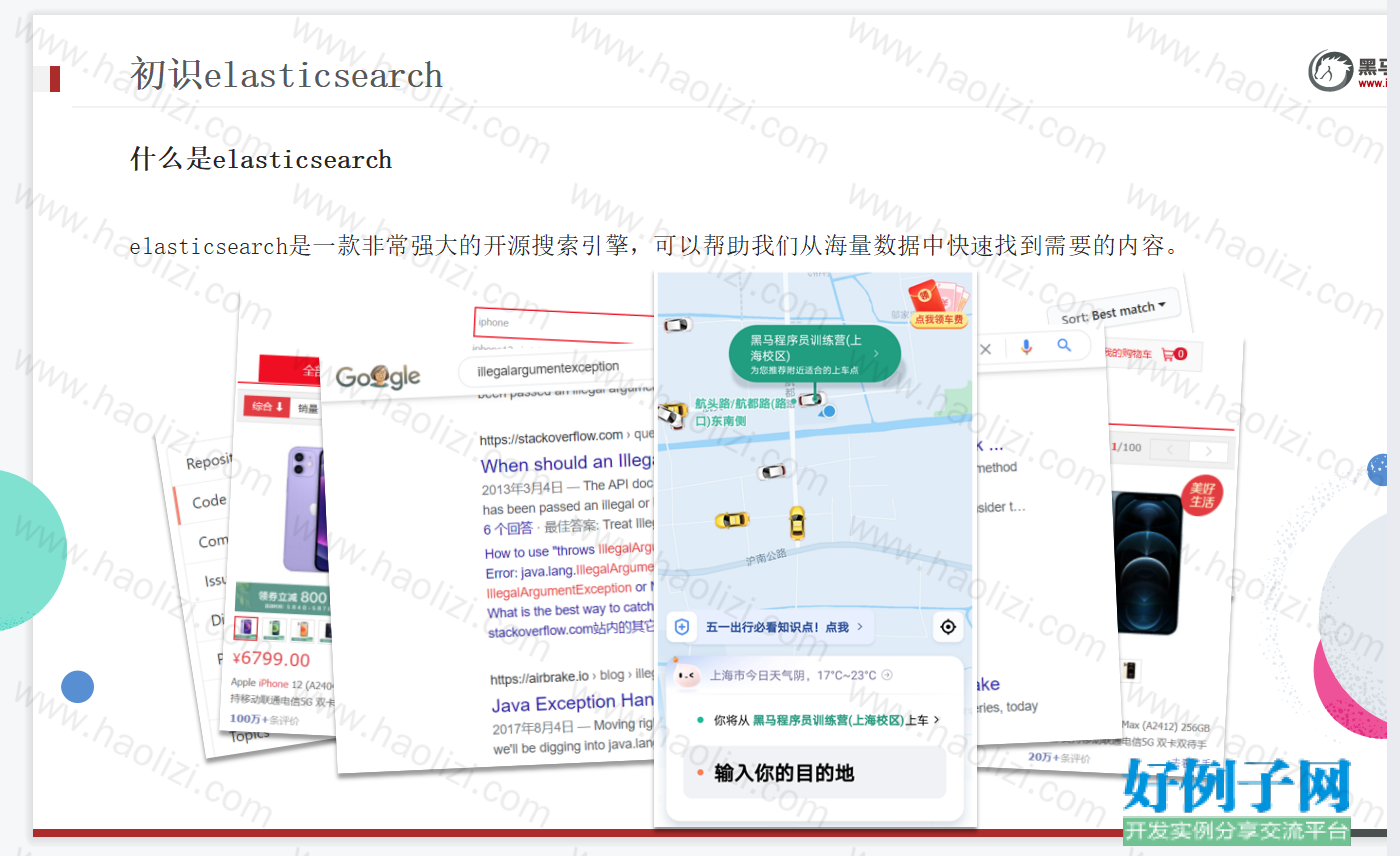Open the 'Java Exception Han...' result

coord(572,704)
